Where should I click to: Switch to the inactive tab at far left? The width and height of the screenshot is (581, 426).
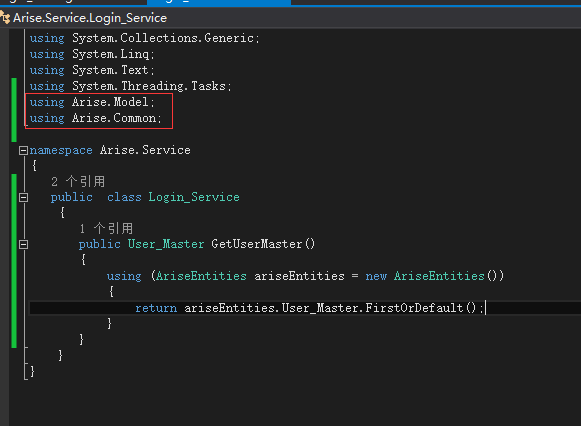(73, 2)
